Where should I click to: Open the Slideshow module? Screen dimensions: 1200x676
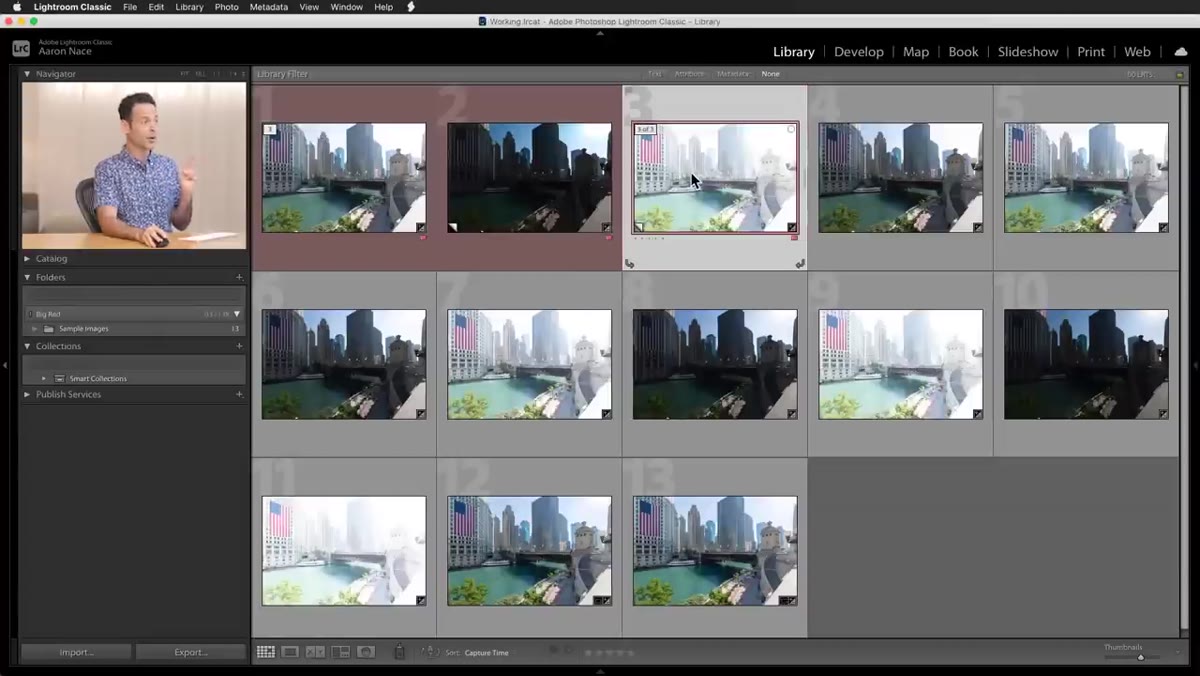pyautogui.click(x=1028, y=52)
